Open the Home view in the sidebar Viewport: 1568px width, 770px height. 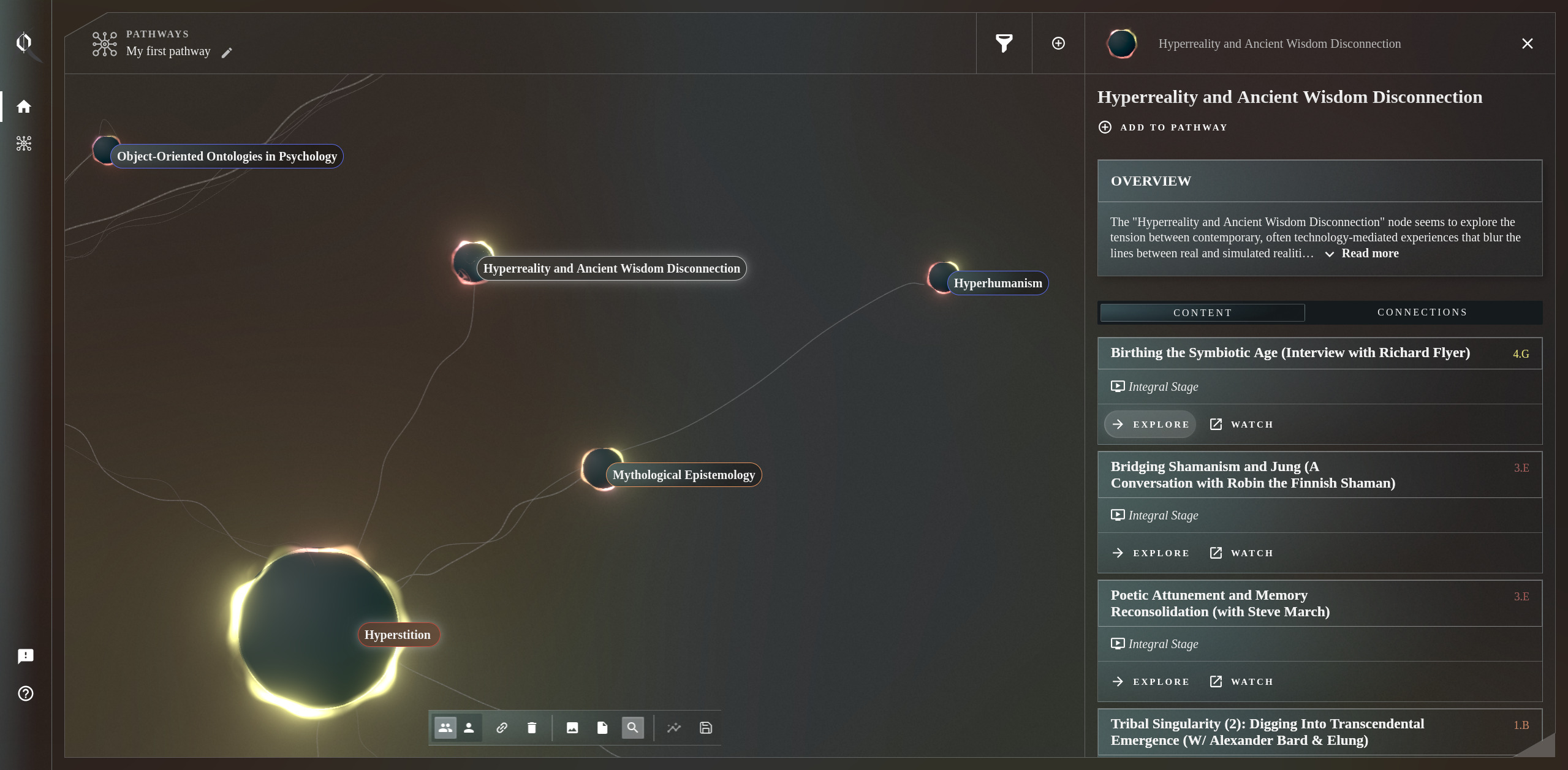[x=24, y=106]
